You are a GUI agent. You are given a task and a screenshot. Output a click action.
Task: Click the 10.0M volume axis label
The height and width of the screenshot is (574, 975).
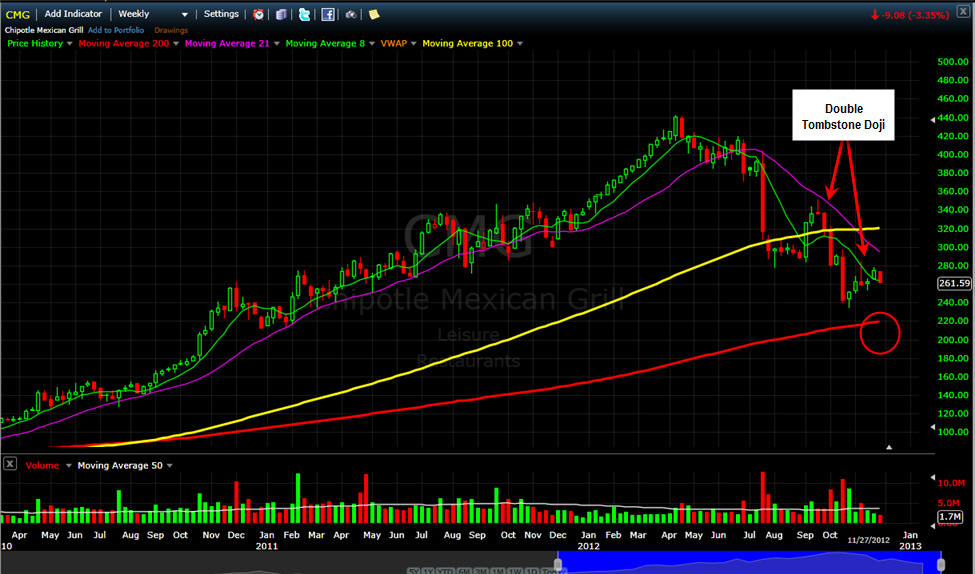[x=951, y=483]
